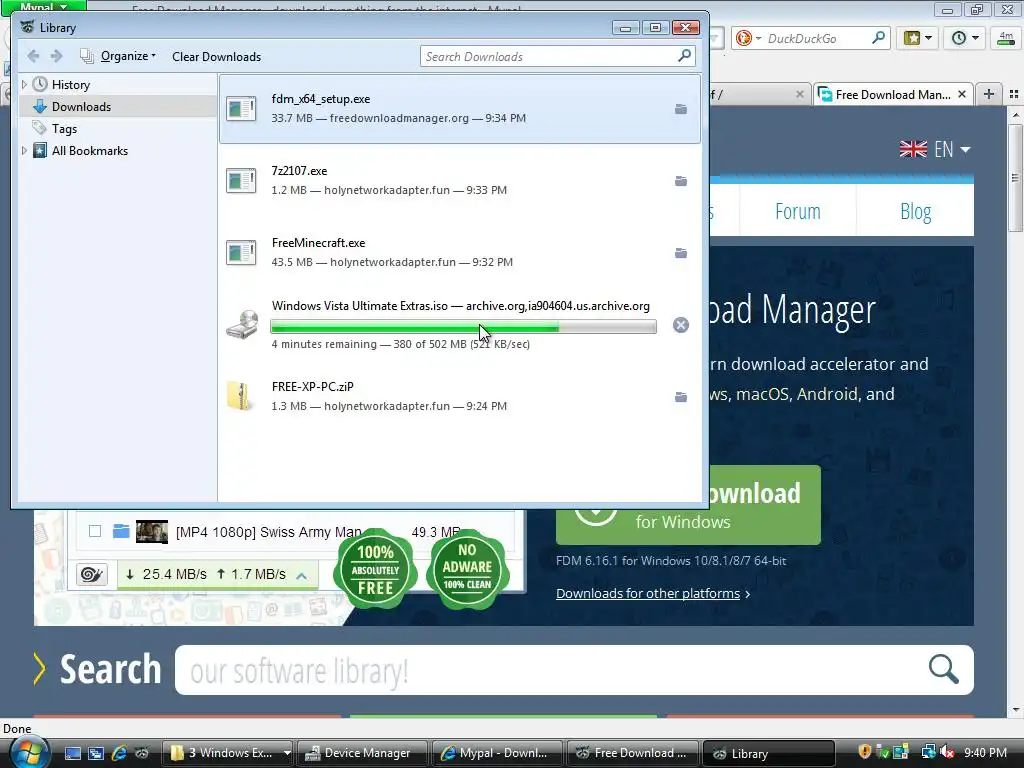Screen dimensions: 1024x768
Task: Open containing folder for 7z2107.exe
Action: click(680, 181)
